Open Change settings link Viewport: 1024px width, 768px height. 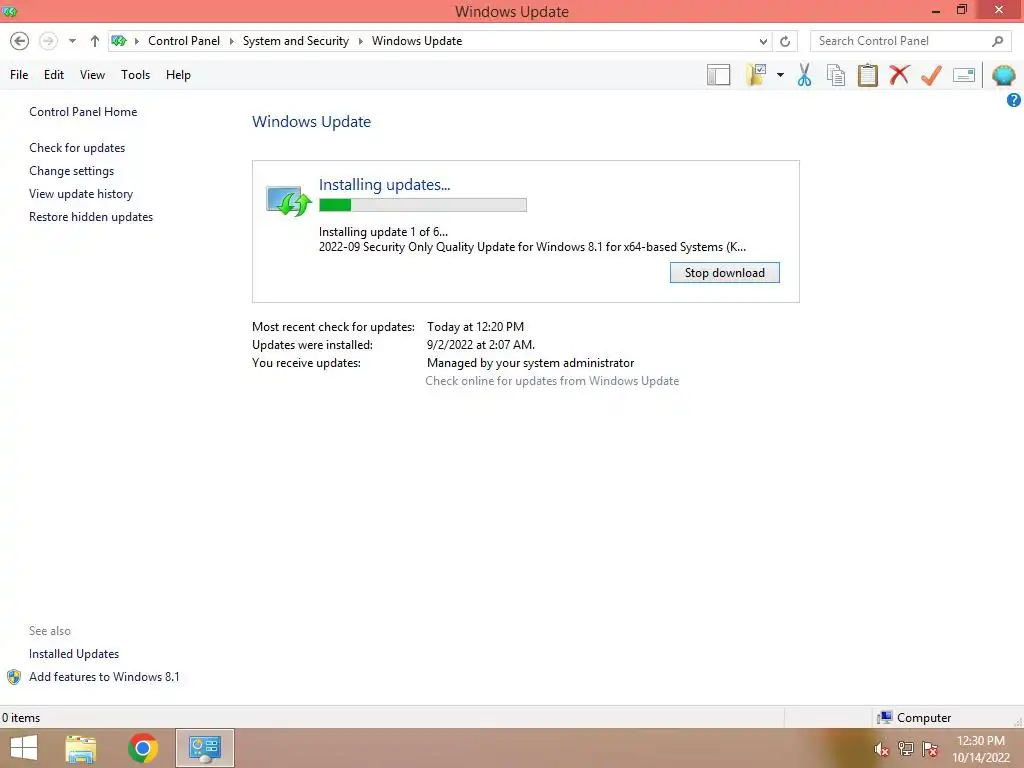coord(71,171)
